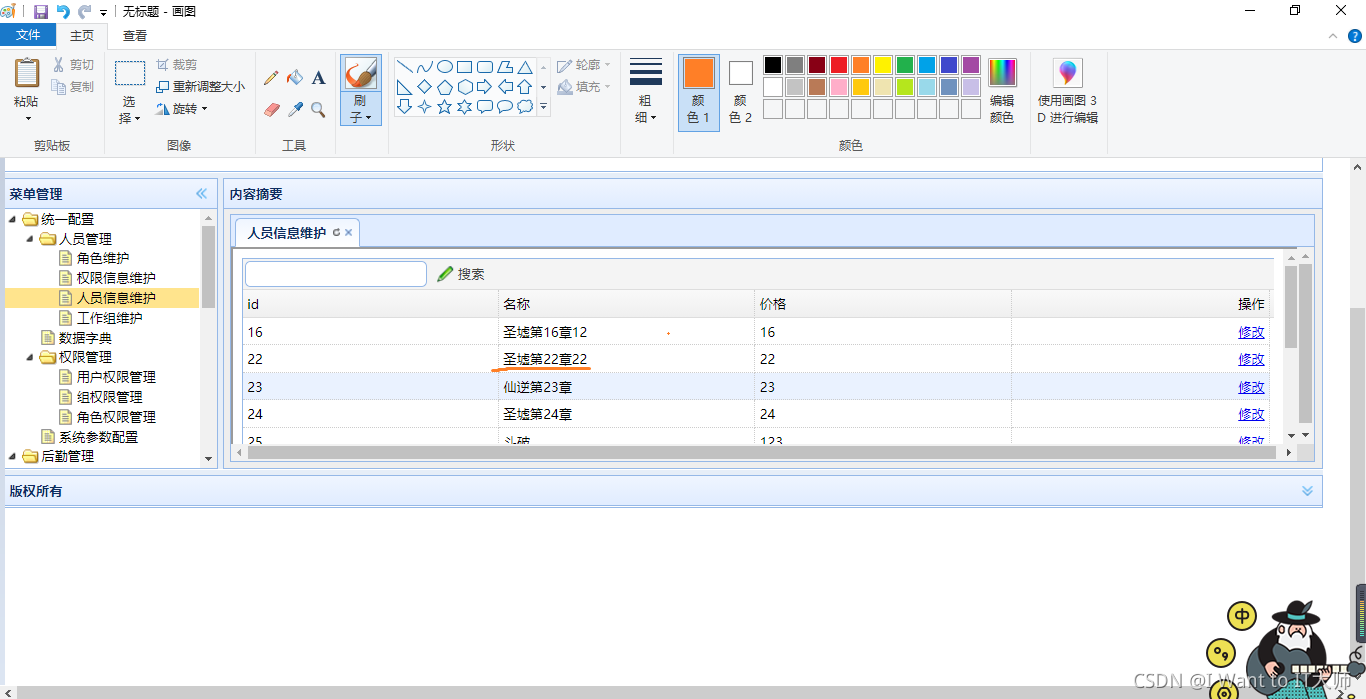Click 修改 link in row id 23

click(x=1251, y=387)
